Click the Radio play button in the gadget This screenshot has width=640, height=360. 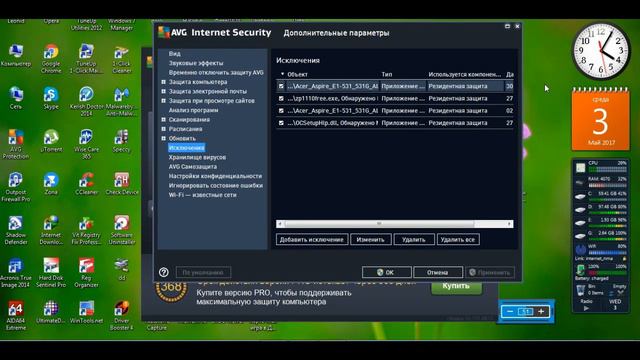coord(586,308)
